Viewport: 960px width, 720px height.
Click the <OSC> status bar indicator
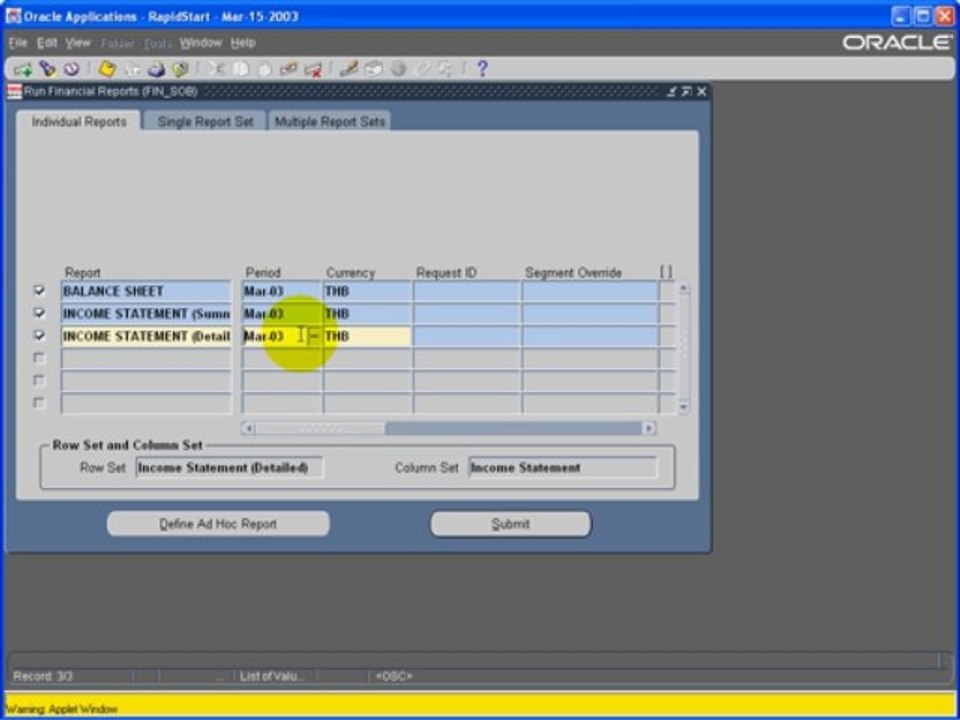[394, 677]
